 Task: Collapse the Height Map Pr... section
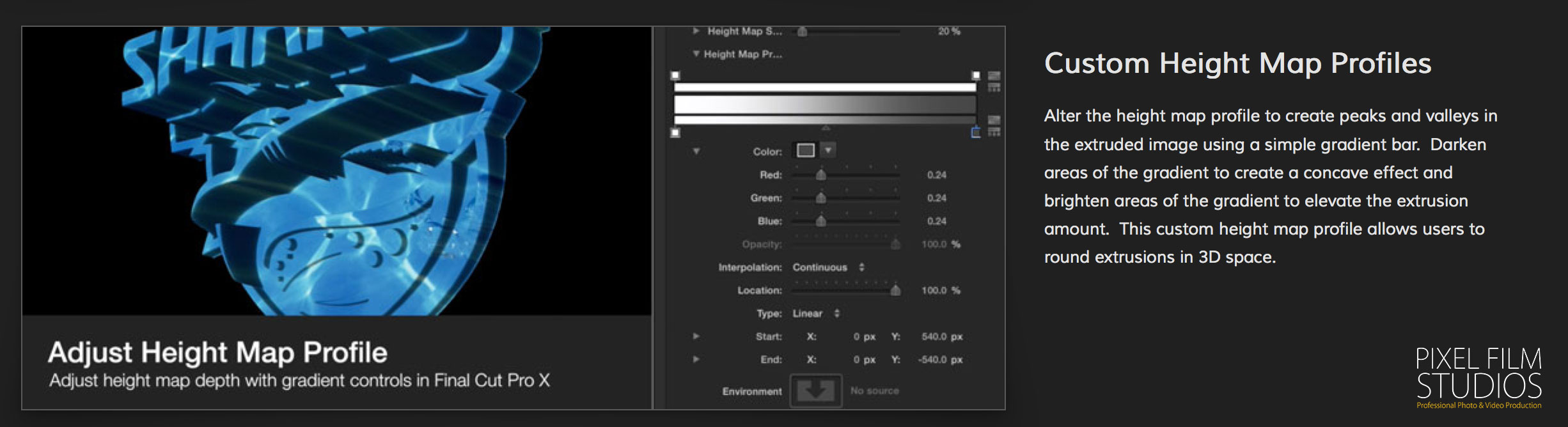coord(696,54)
